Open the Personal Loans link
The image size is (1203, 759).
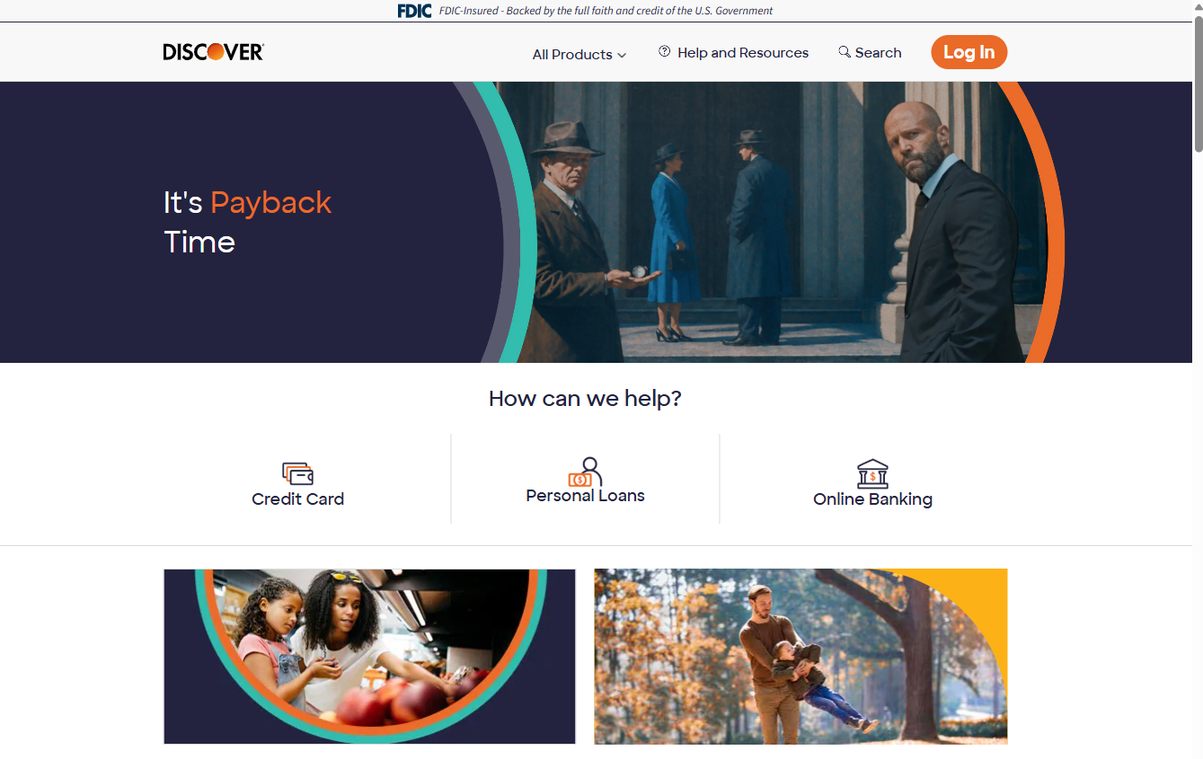[x=585, y=495]
